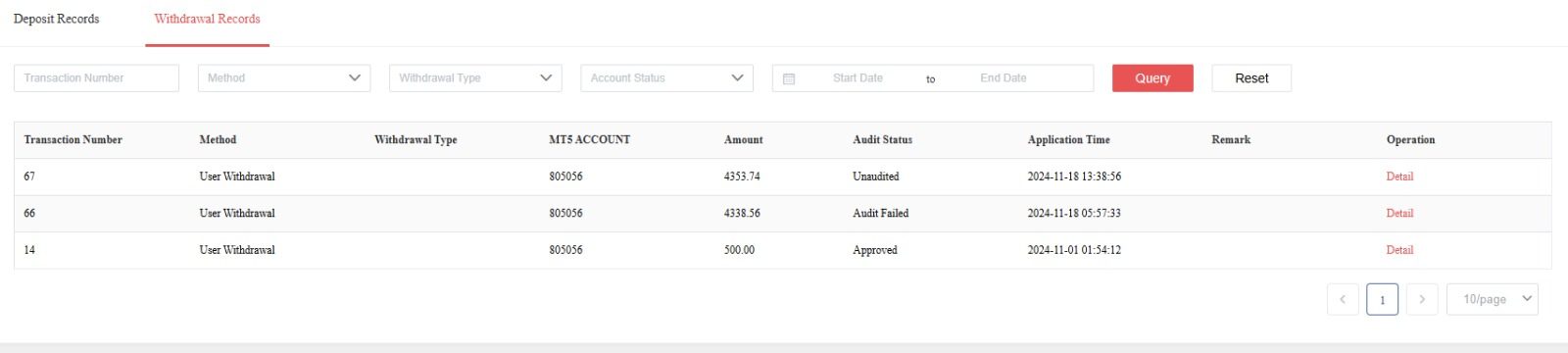This screenshot has width=1568, height=353.
Task: Click the End Date field
Action: tap(1004, 78)
